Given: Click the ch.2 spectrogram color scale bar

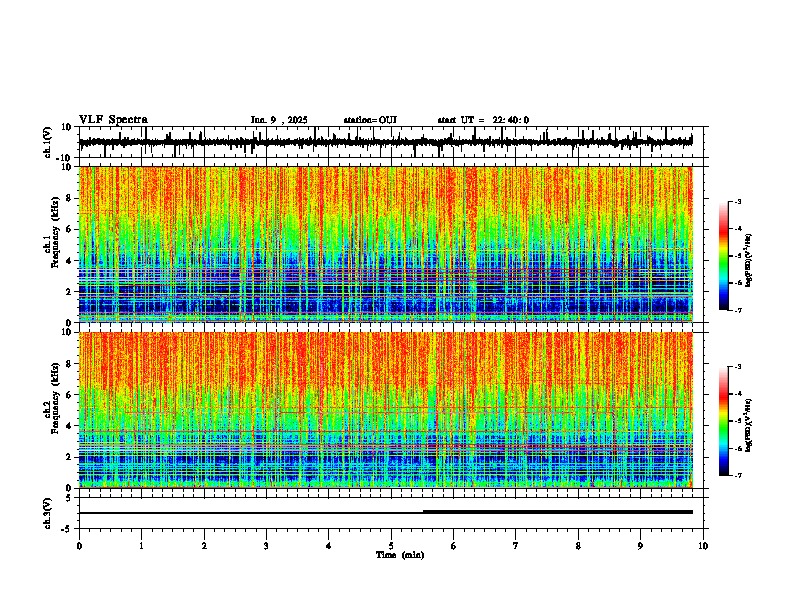Looking at the screenshot, I should point(723,421).
